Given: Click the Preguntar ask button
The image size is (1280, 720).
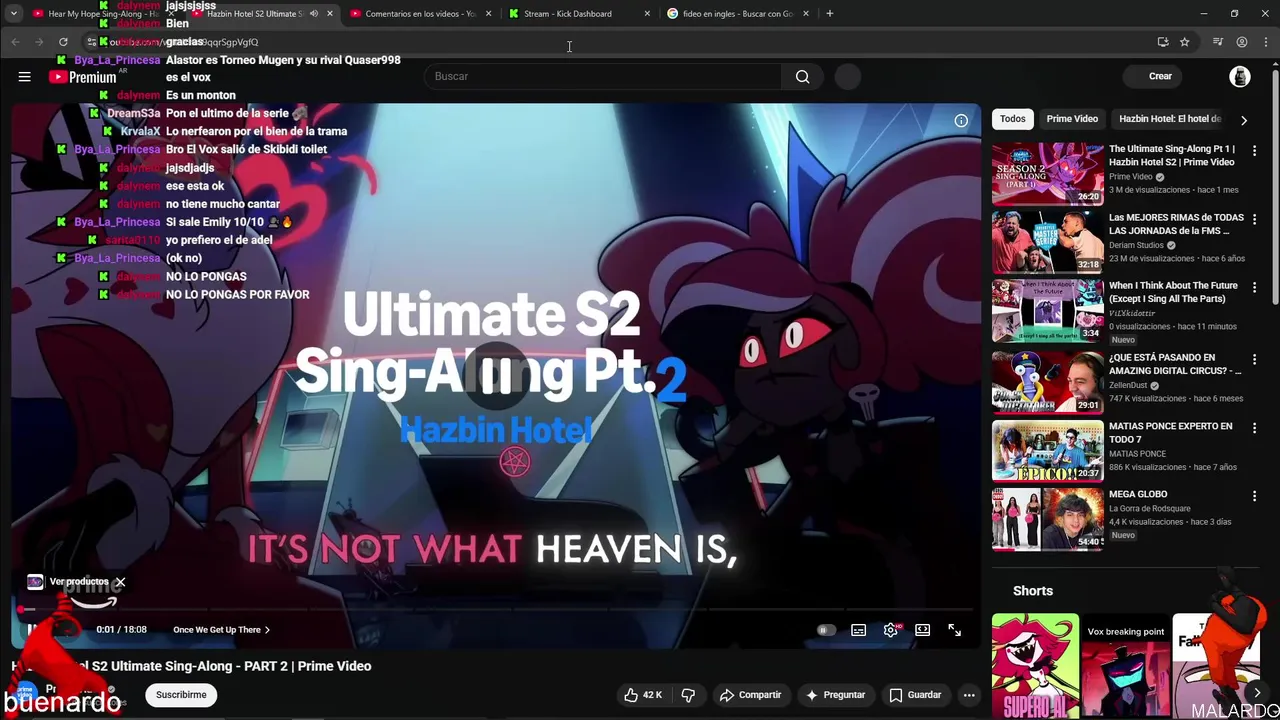Looking at the screenshot, I should click(x=836, y=695).
